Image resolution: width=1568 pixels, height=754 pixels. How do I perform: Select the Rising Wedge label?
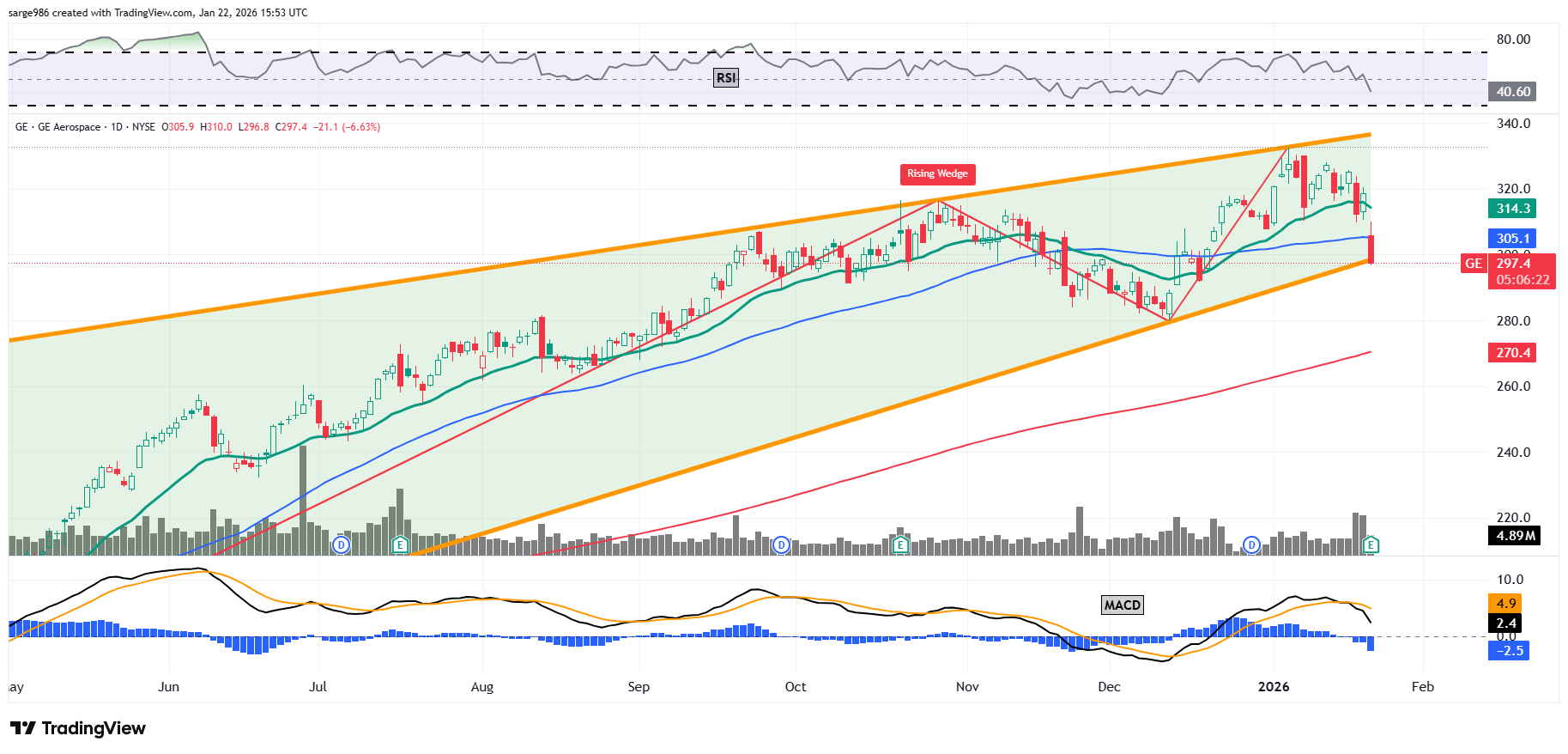coord(937,174)
